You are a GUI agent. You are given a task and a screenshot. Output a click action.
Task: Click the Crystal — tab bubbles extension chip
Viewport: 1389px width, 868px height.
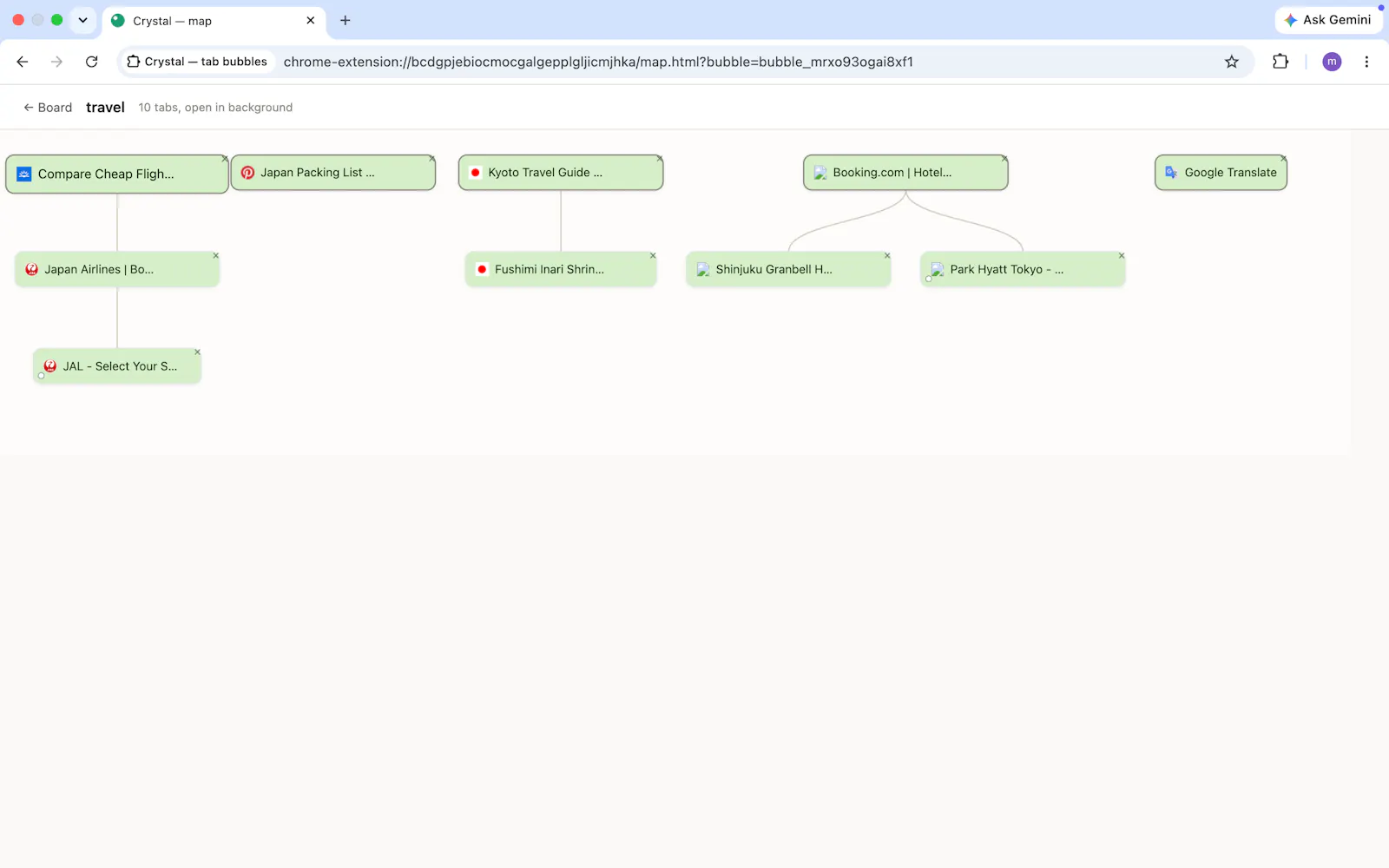(x=197, y=62)
